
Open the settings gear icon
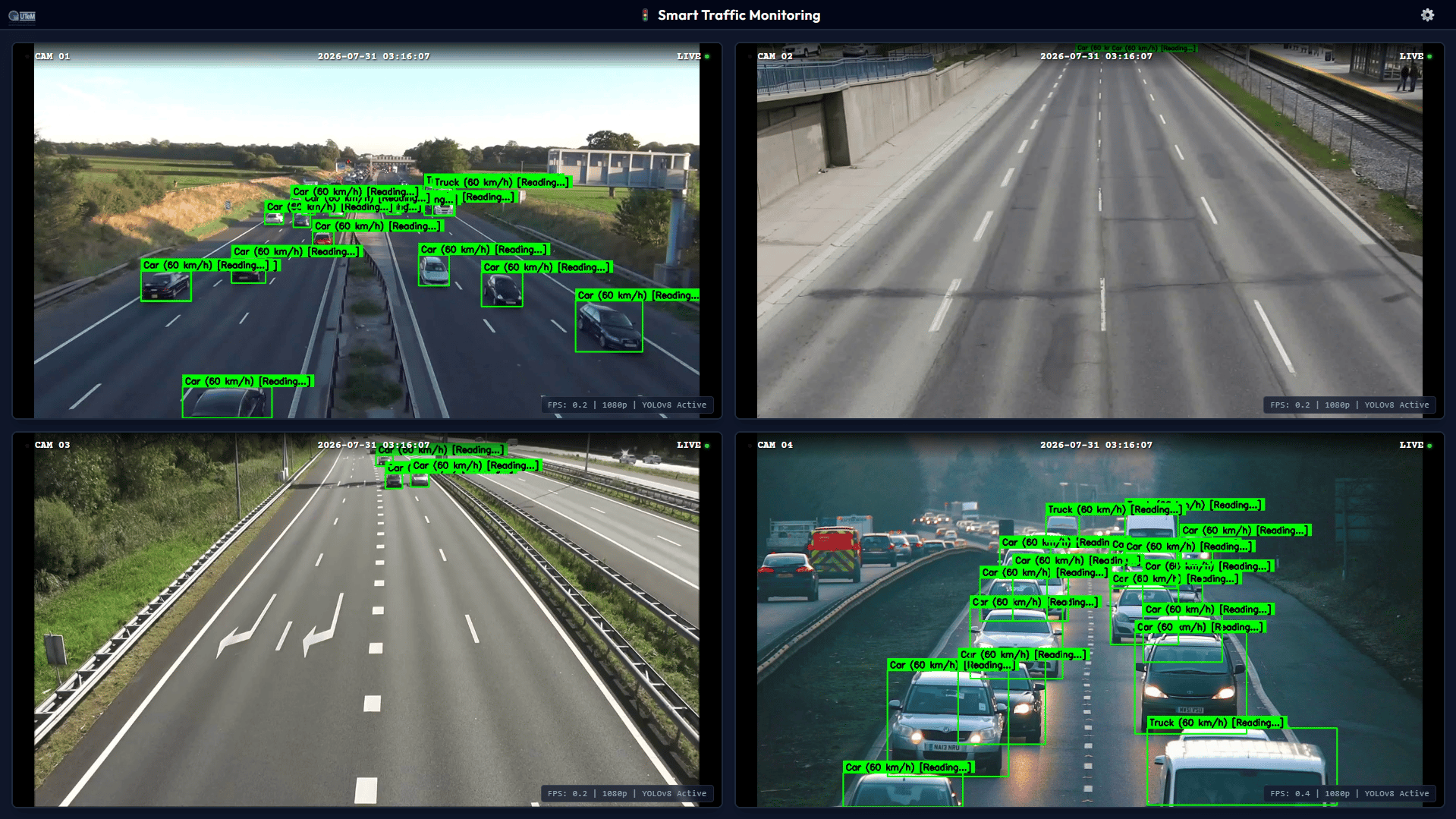(1427, 15)
